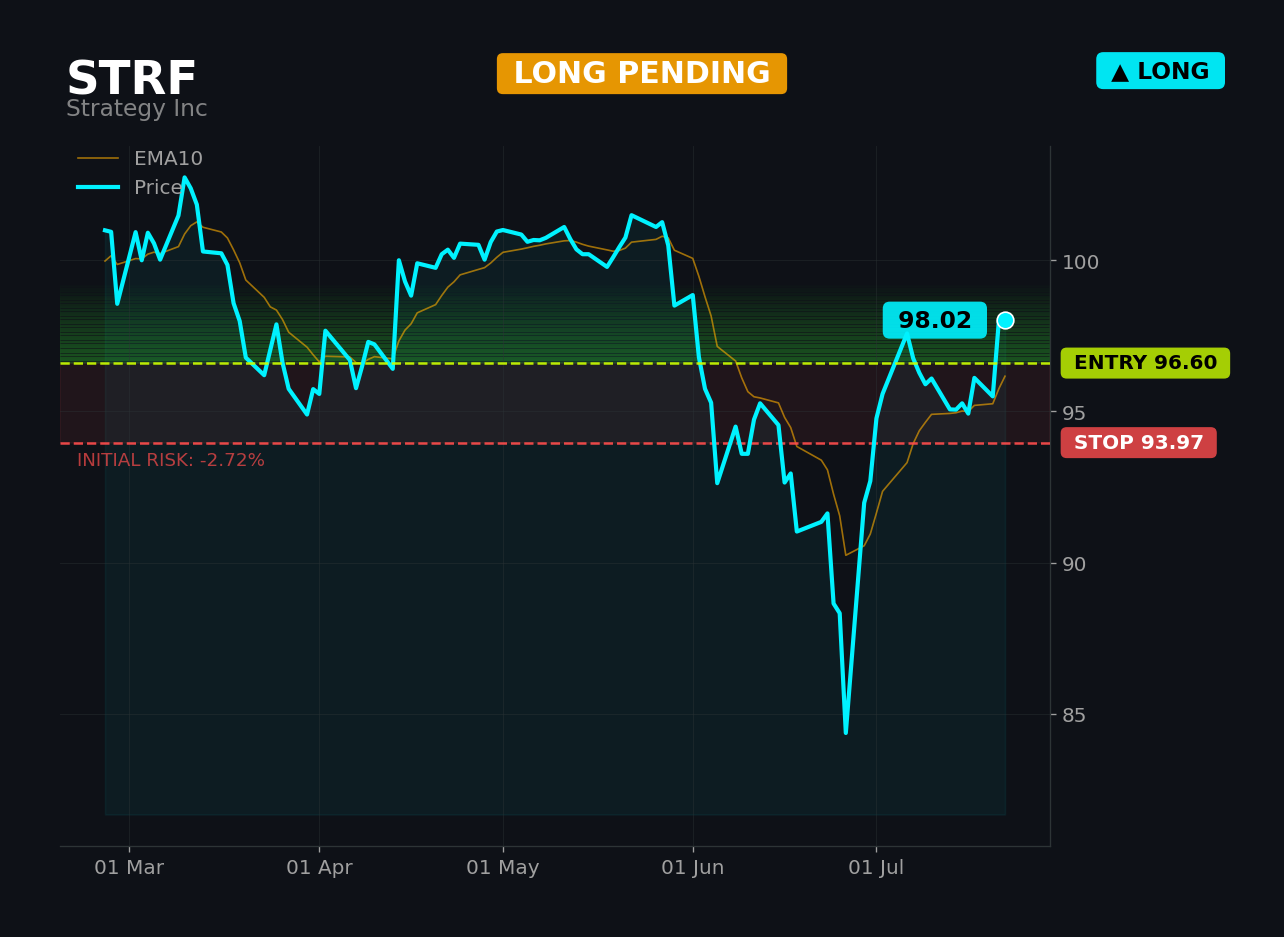This screenshot has width=1284, height=937.
Task: Click the Price legend line swatch
Action: 98,188
